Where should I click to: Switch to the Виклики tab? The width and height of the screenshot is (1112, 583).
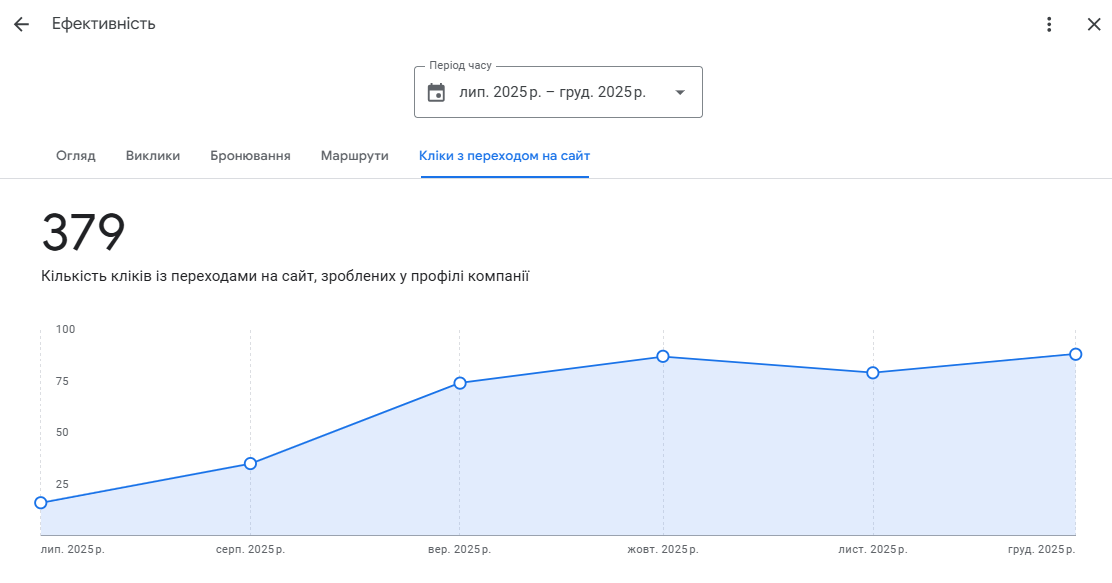(x=153, y=156)
